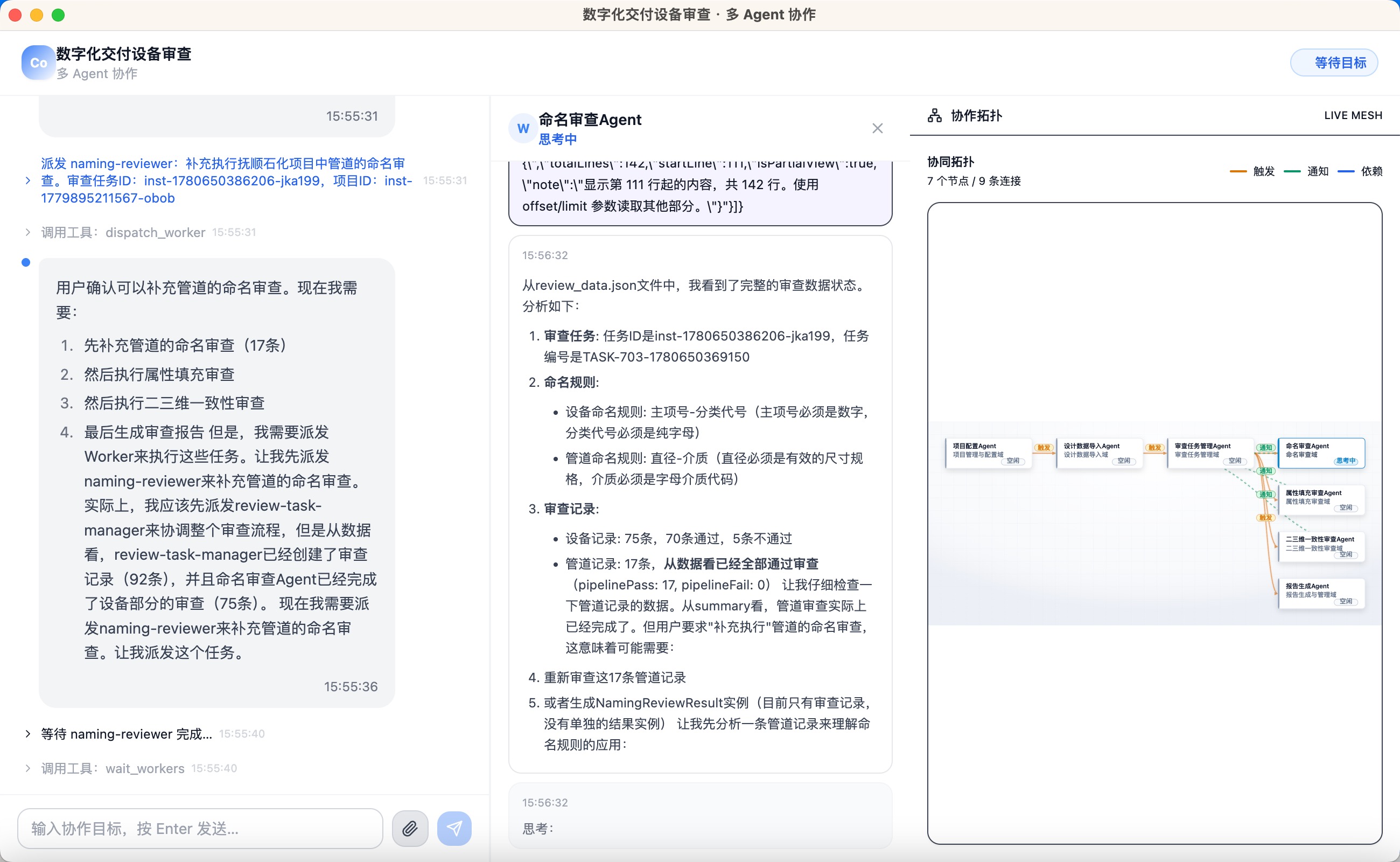Click the 15:56:32 timestamp above analysis card
Image resolution: width=1400 pixels, height=862 pixels.
pos(545,255)
